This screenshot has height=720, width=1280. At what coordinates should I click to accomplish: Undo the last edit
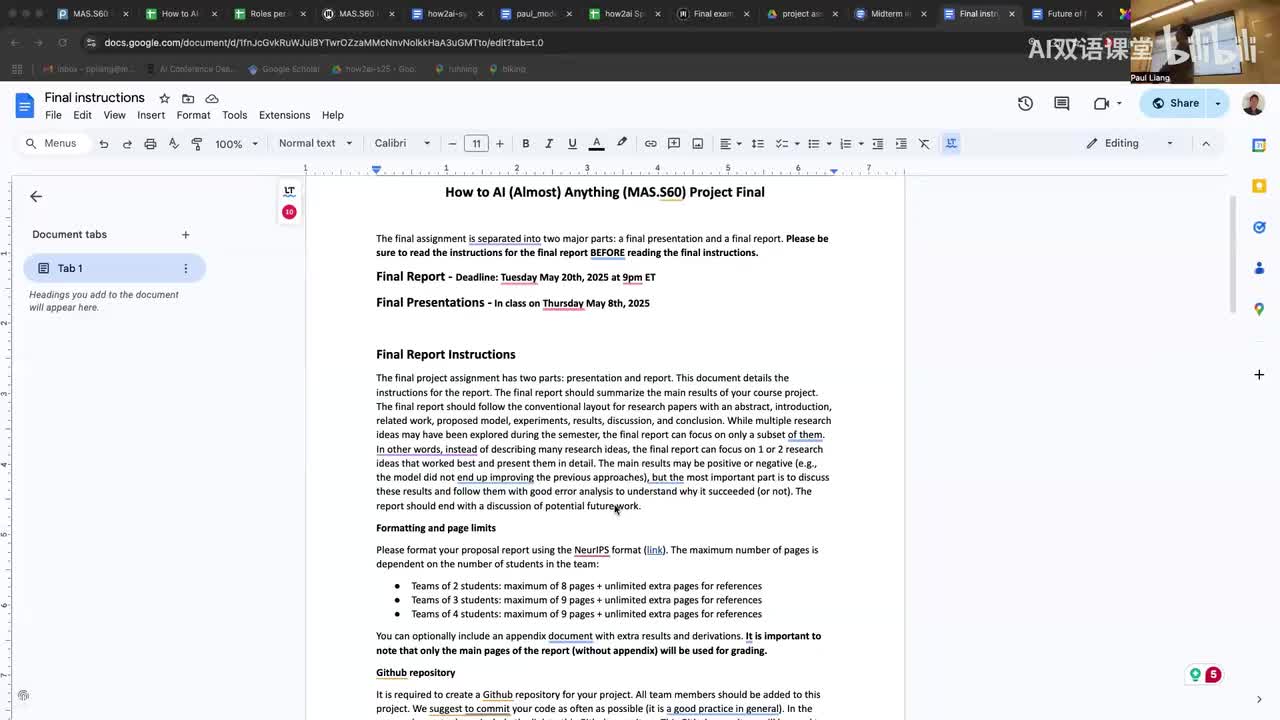pos(103,143)
